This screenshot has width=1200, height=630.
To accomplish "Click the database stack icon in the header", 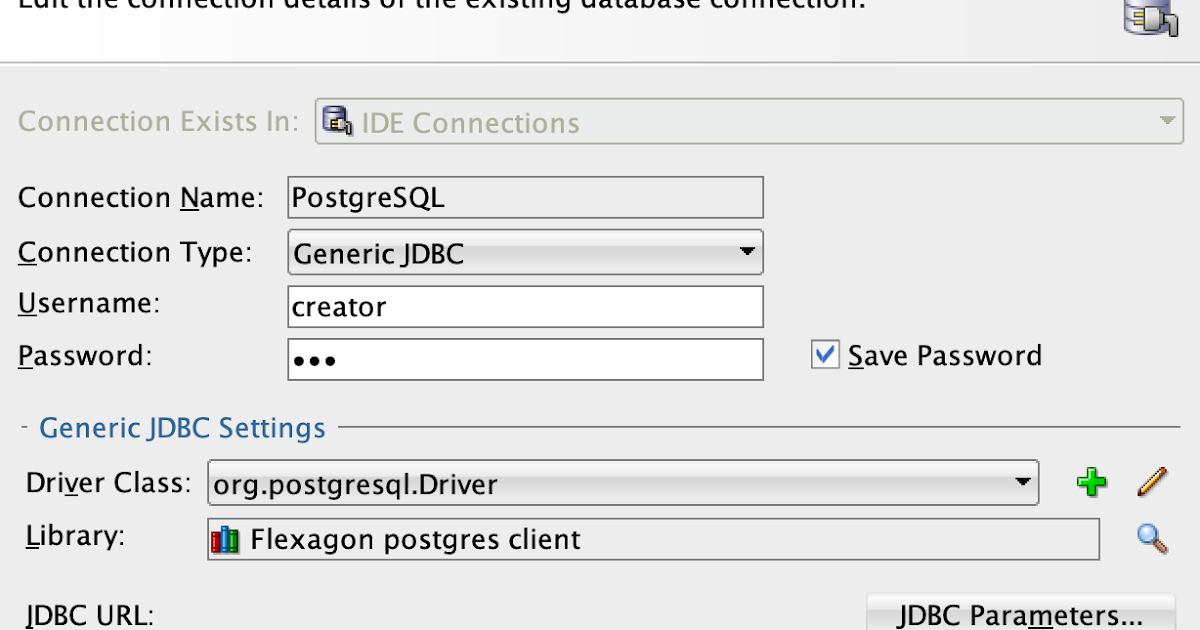I will pos(1150,17).
